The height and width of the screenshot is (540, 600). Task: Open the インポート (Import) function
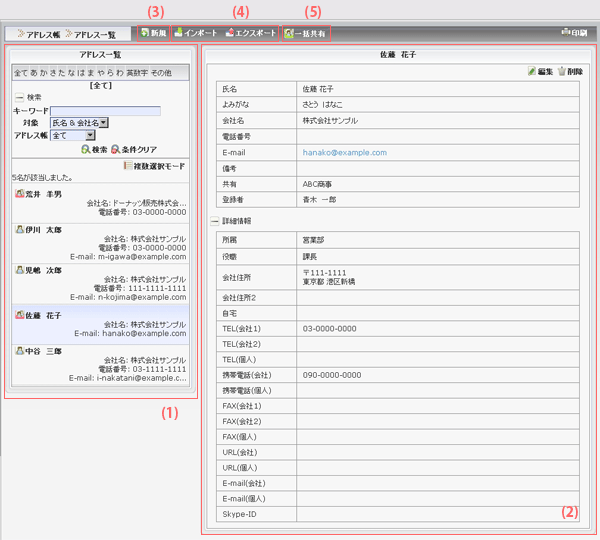tap(196, 33)
